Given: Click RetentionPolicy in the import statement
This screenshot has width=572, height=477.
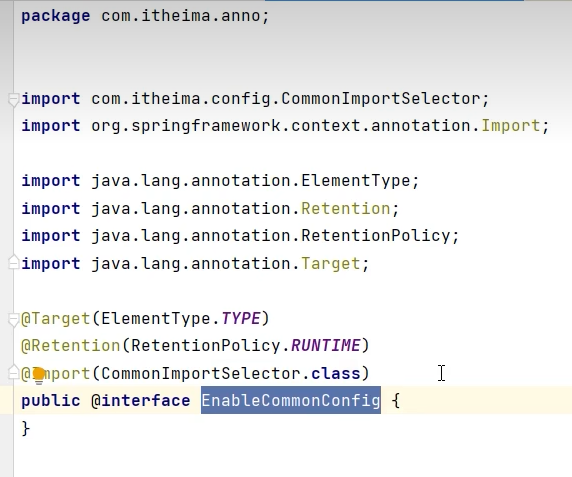Looking at the screenshot, I should 375,236.
